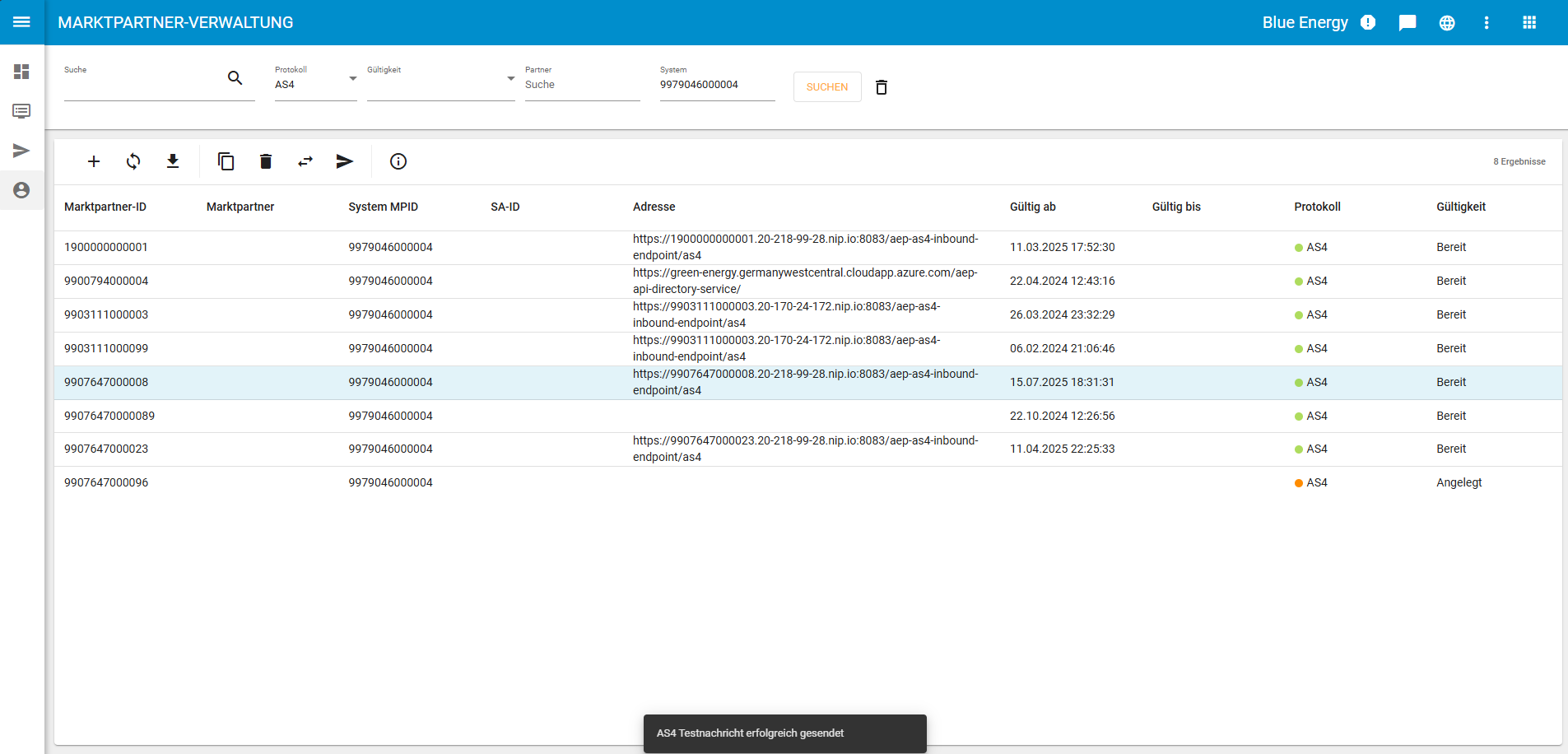Image resolution: width=1568 pixels, height=754 pixels.
Task: Open the info icon in toolbar
Action: [398, 161]
